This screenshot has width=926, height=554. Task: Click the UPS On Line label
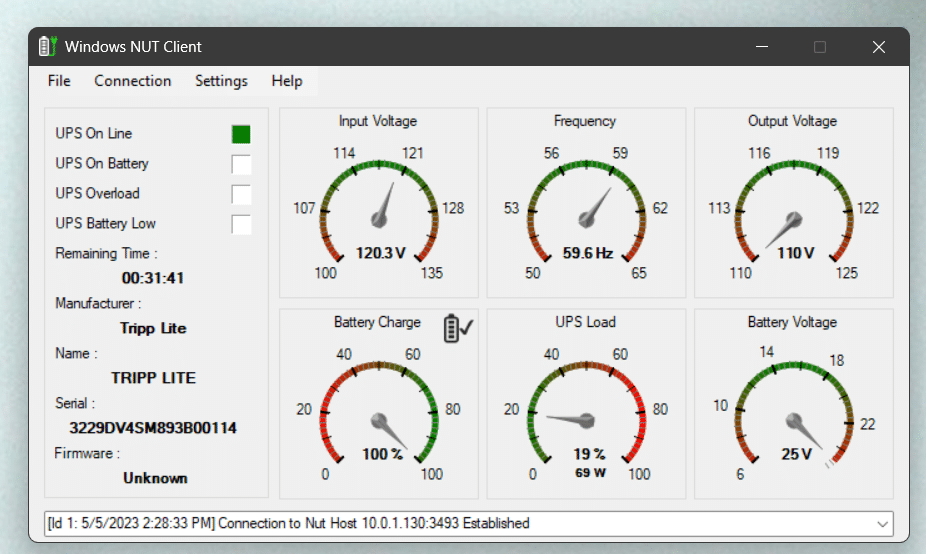coord(94,133)
